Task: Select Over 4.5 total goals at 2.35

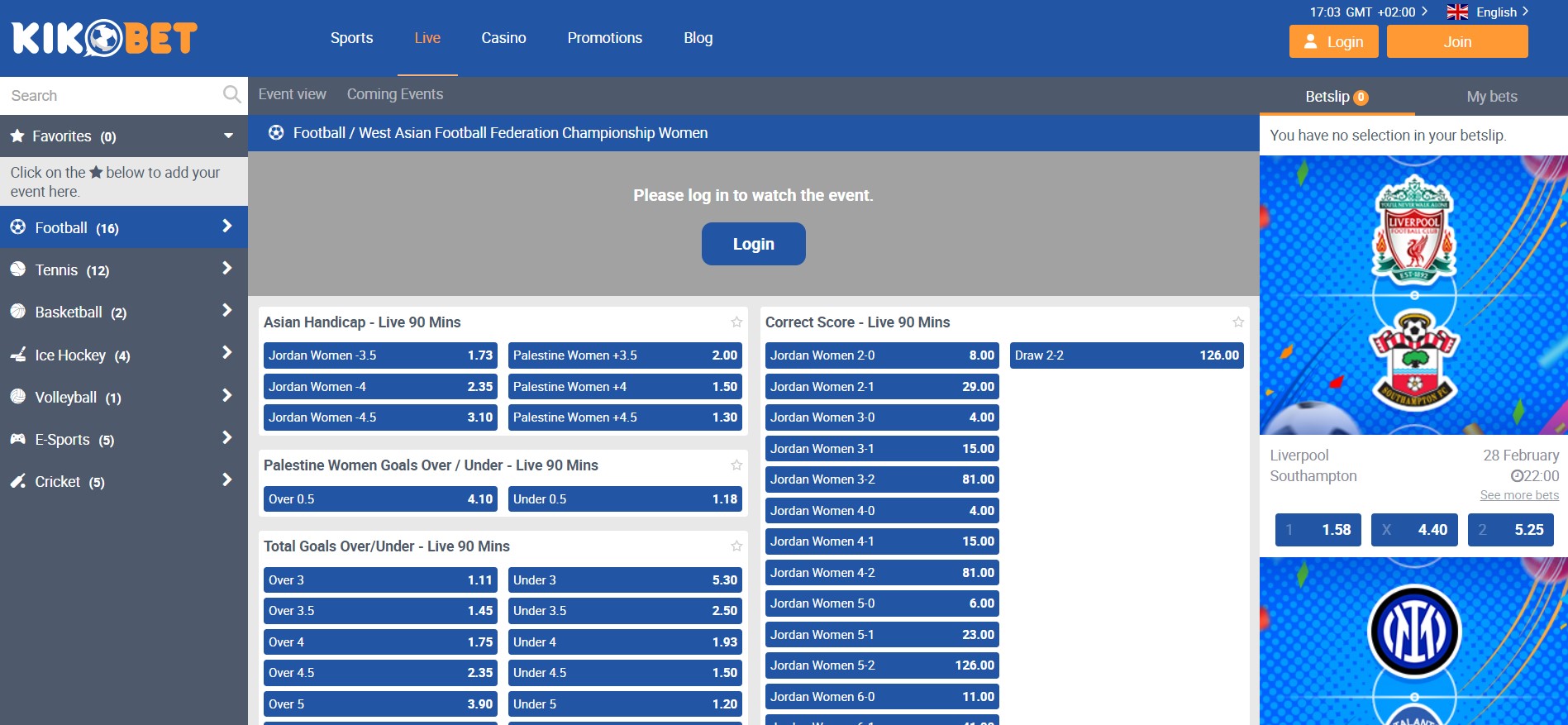Action: pyautogui.click(x=380, y=673)
